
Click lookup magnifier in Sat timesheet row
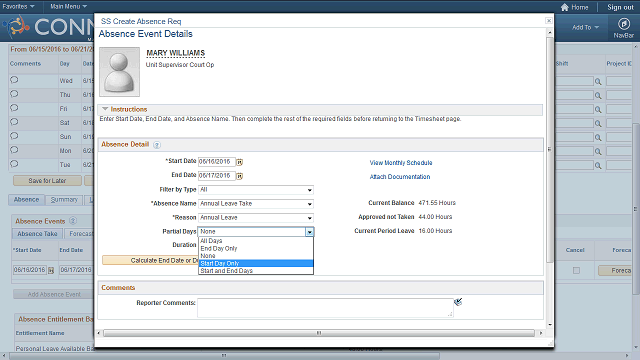point(598,123)
